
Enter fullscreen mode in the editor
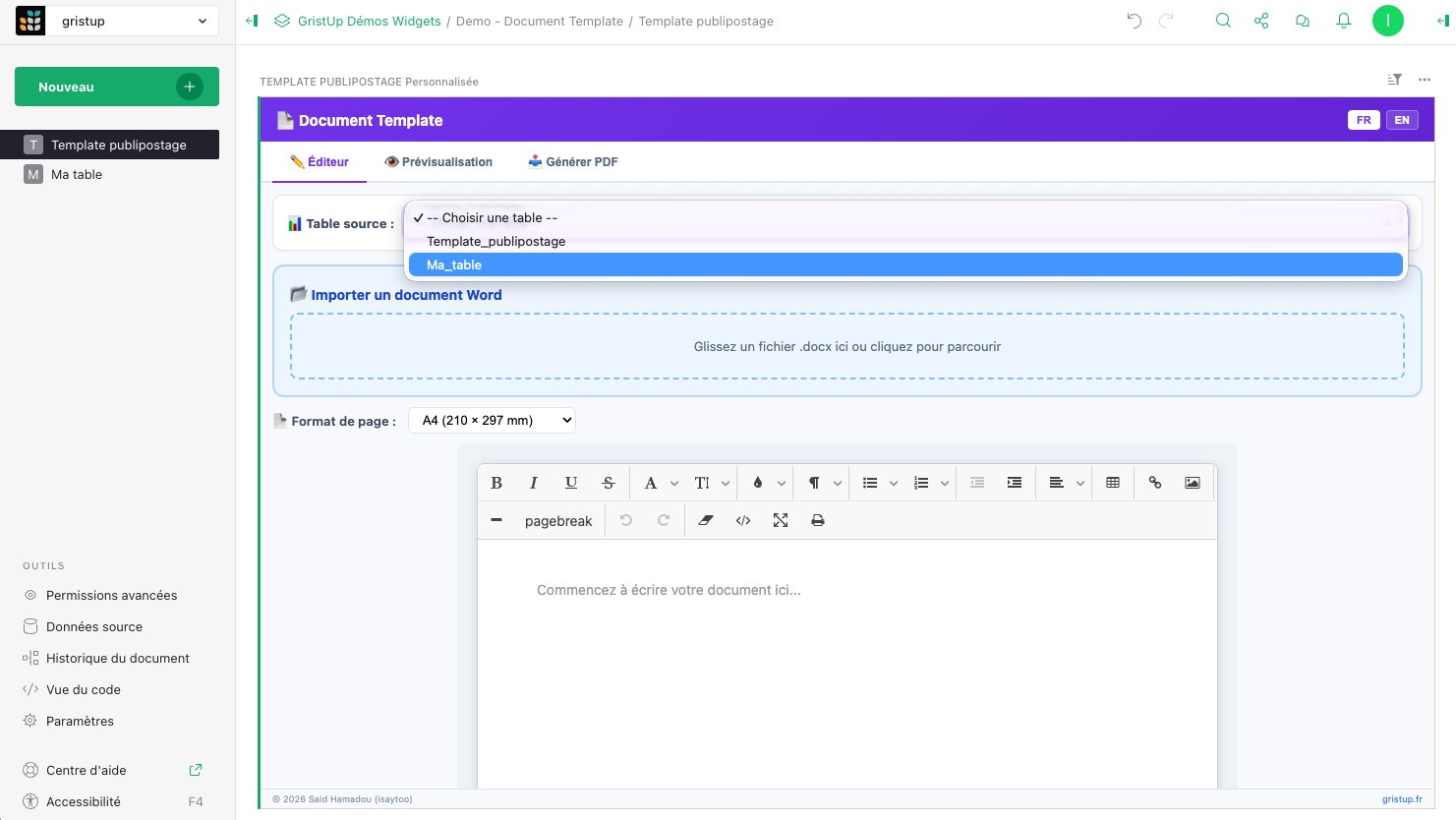781,521
